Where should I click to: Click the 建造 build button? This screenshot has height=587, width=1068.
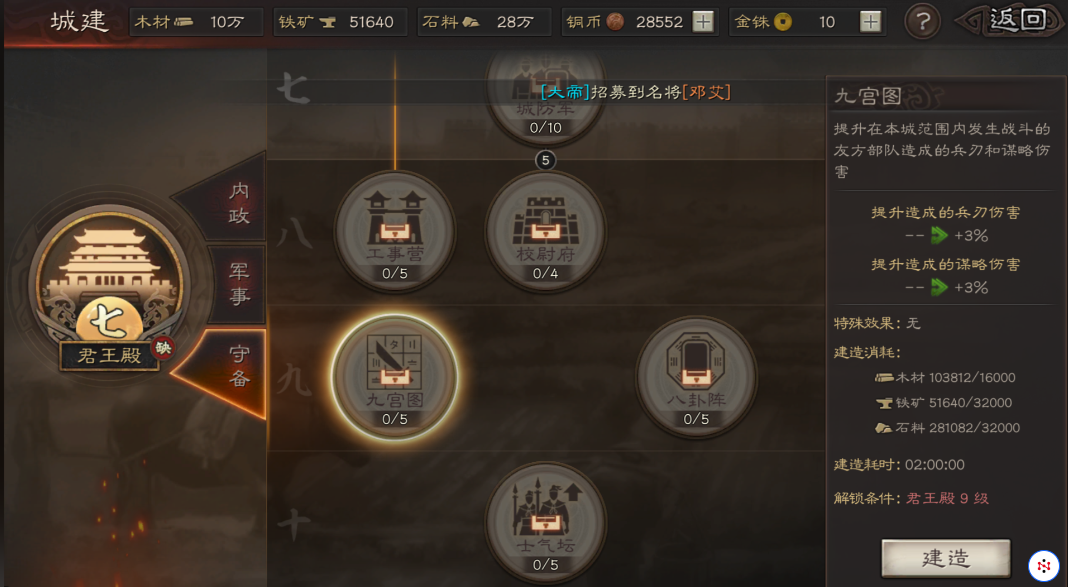coord(945,558)
